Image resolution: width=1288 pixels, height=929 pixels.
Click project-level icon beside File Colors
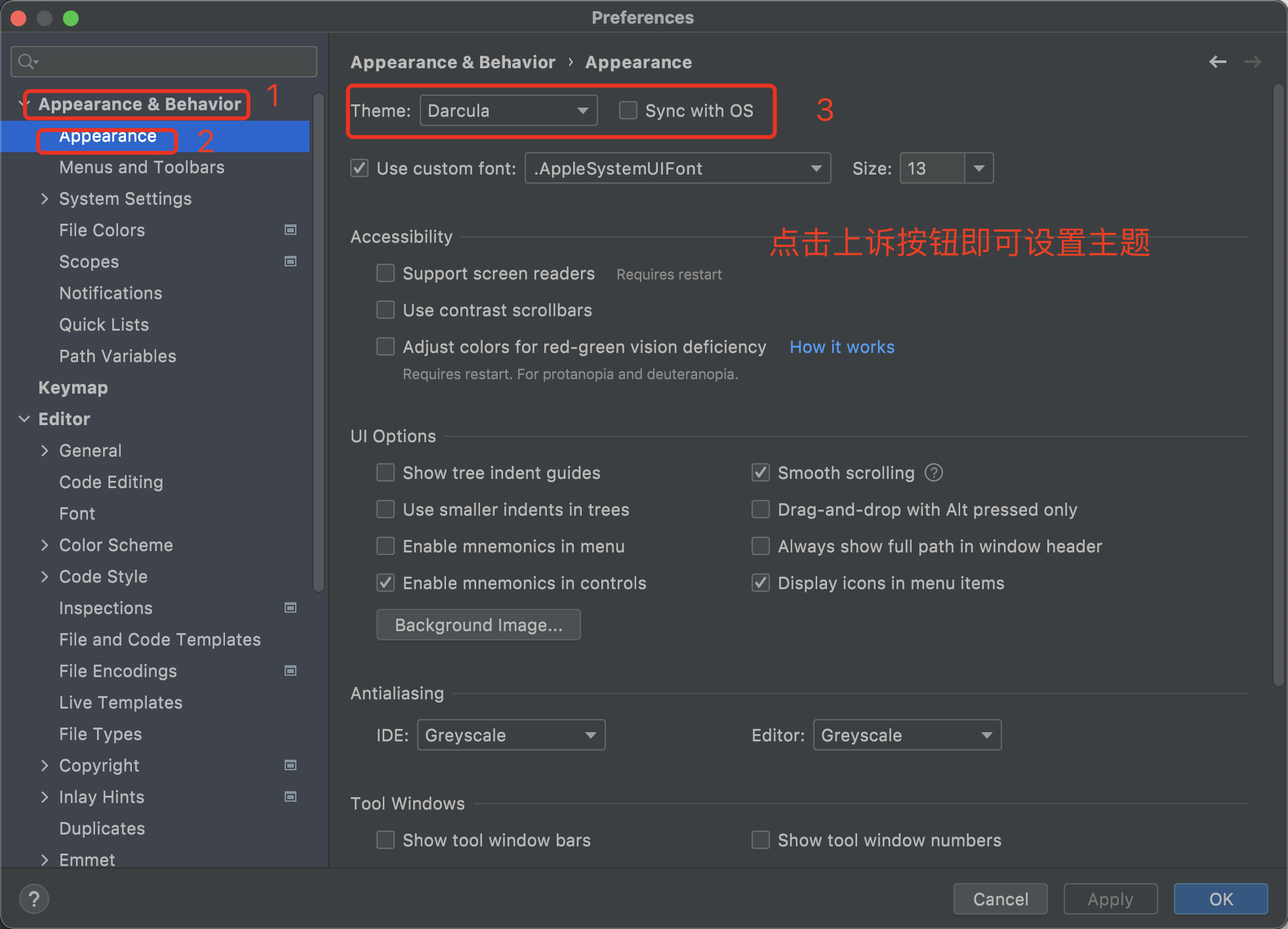290,230
